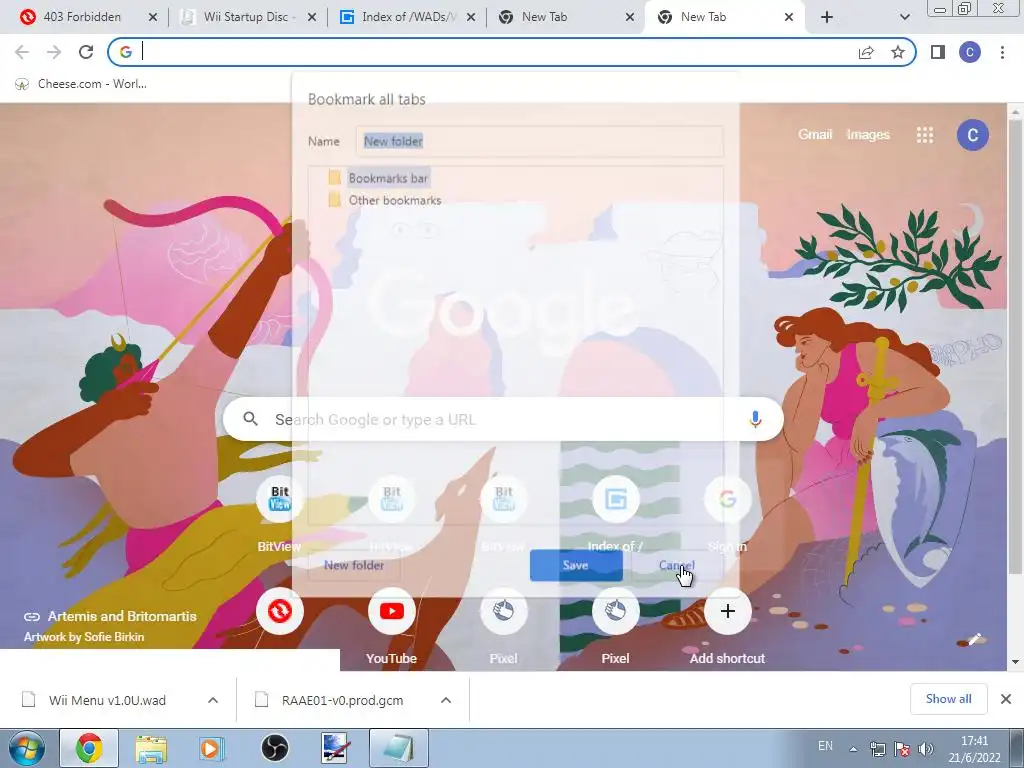1024x768 pixels.
Task: Open the Chrome profile avatar in toolbar
Action: click(970, 52)
